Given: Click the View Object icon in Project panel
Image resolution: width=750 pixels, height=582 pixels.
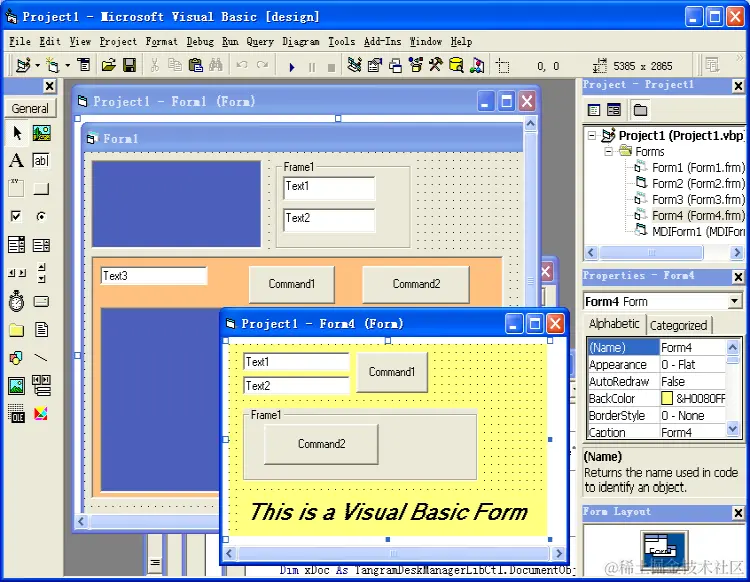Looking at the screenshot, I should (x=614, y=110).
